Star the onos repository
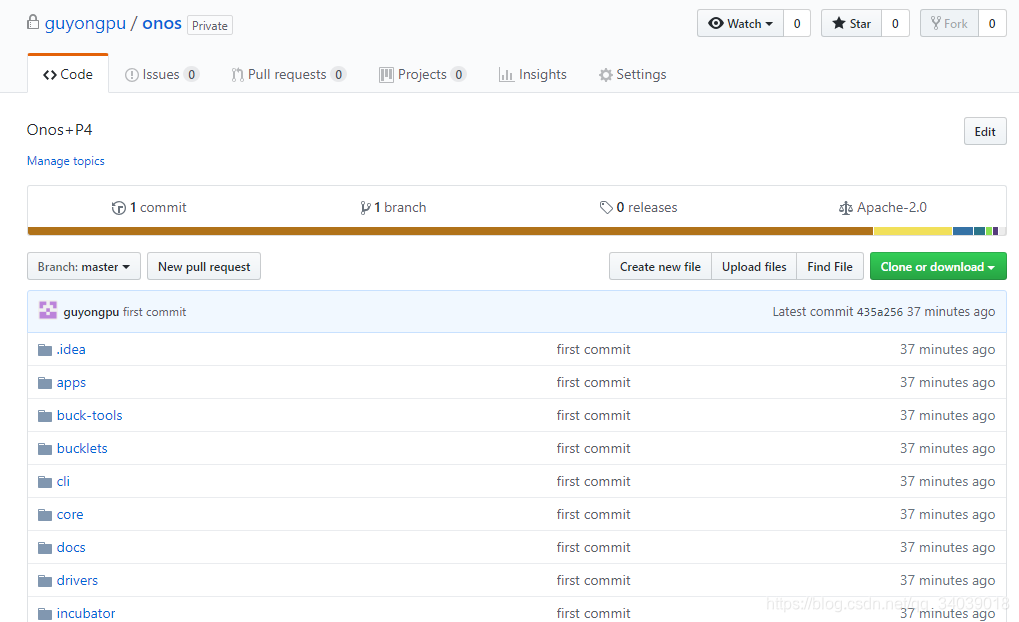Viewport: 1019px width, 622px height. [x=851, y=23]
